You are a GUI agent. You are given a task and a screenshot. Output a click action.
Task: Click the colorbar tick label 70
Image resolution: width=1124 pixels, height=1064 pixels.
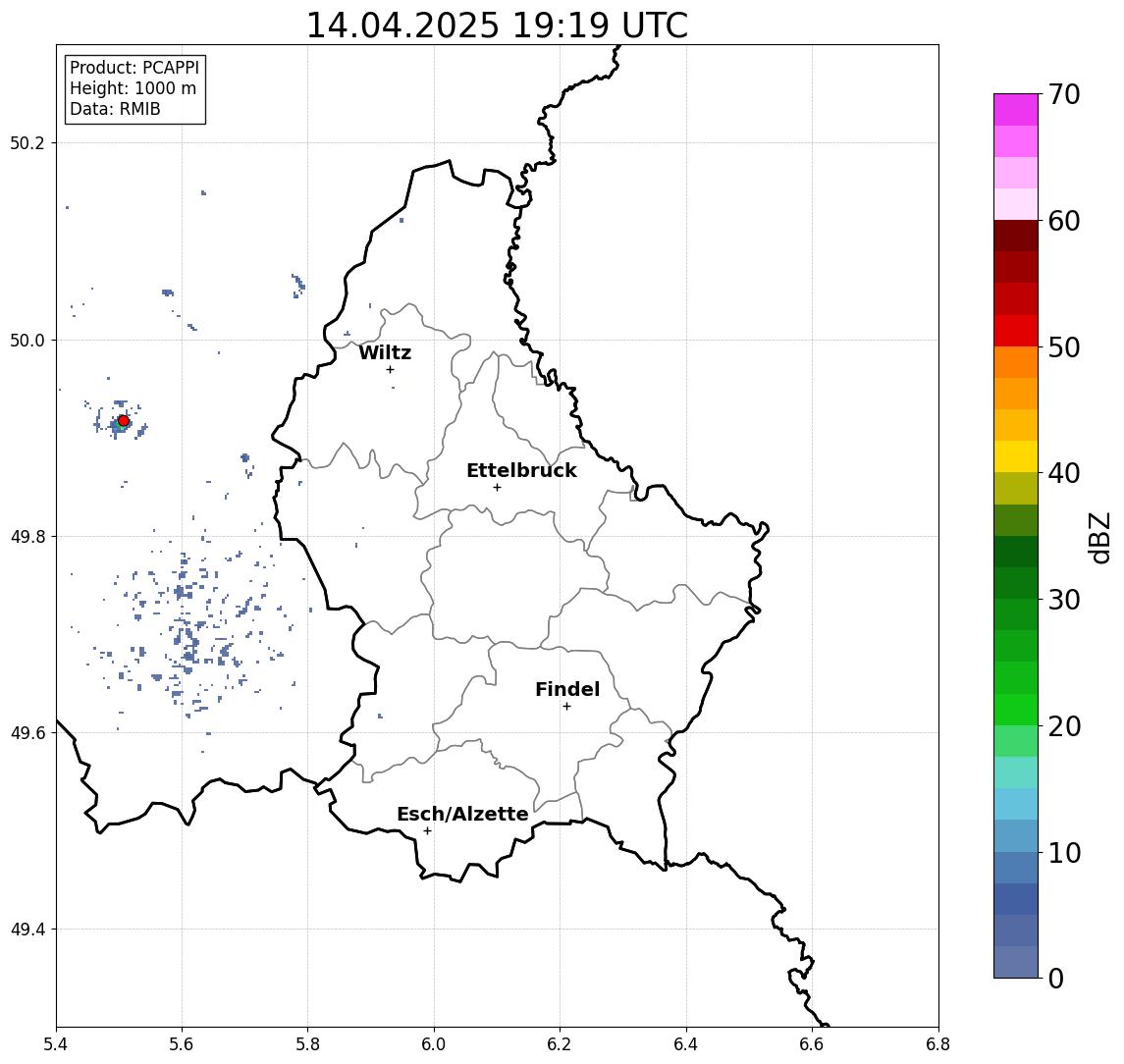point(1064,94)
